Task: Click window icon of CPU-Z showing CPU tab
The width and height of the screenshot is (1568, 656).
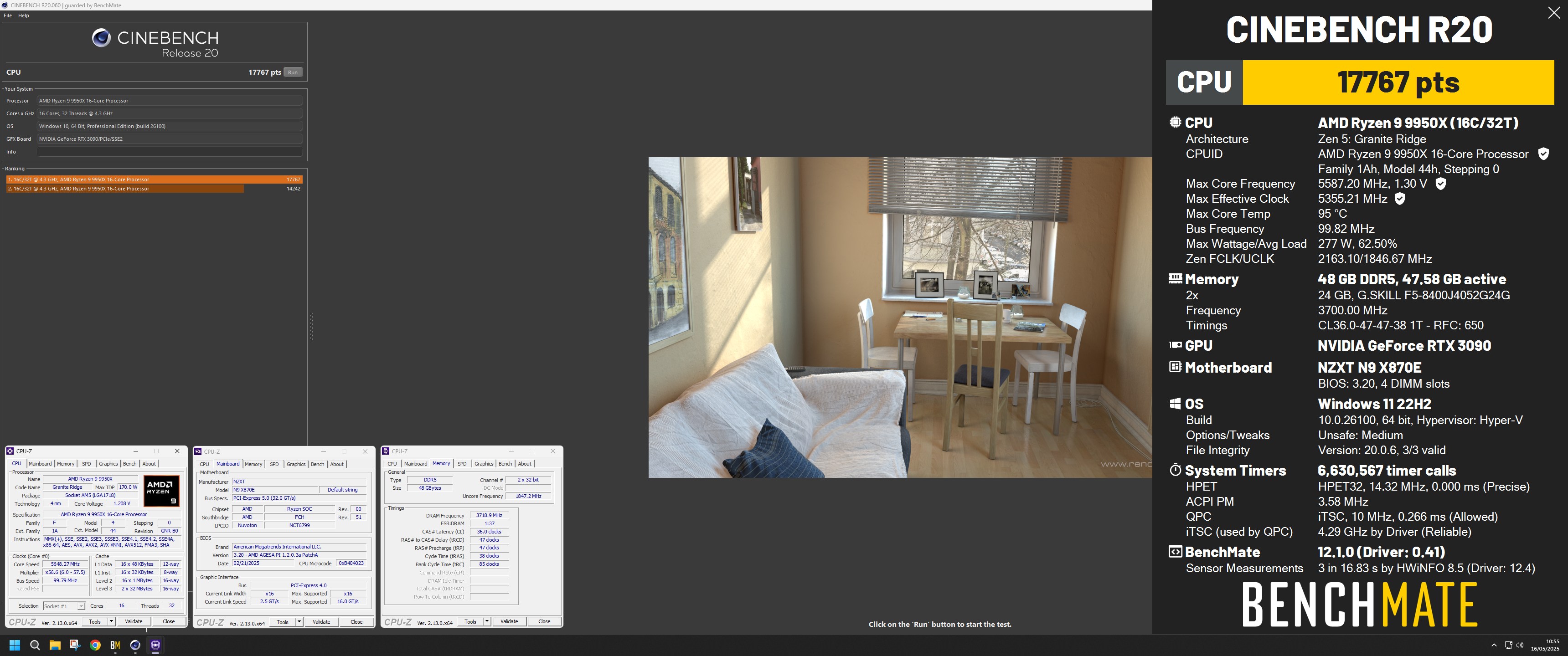Action: click(x=10, y=451)
